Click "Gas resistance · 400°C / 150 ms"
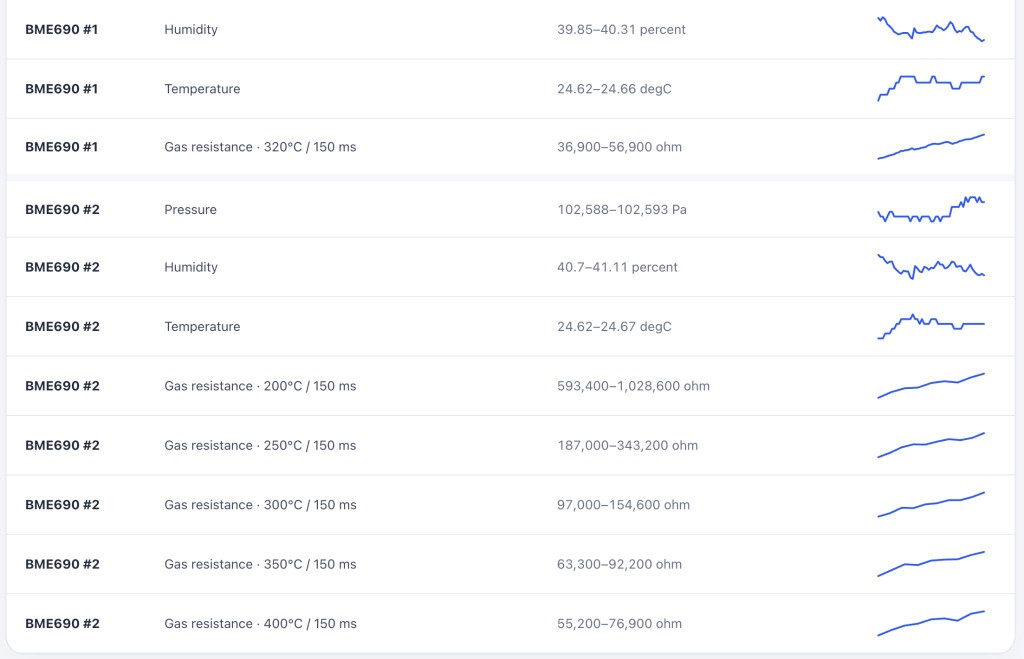This screenshot has height=659, width=1024. pos(260,624)
